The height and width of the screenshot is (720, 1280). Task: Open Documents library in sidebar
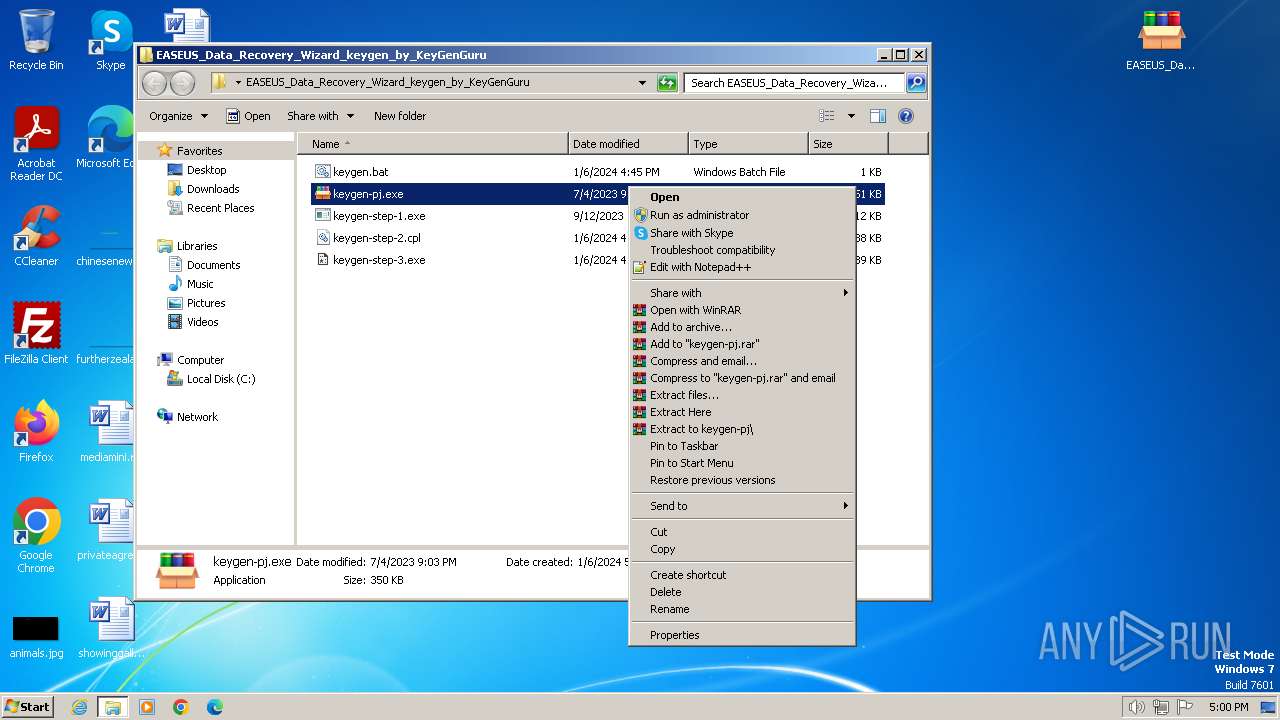[x=204, y=265]
